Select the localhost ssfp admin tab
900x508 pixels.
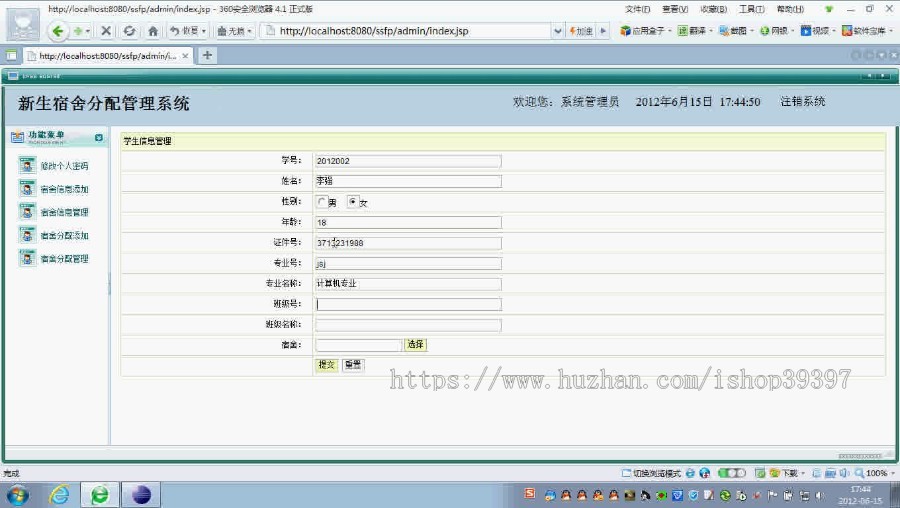[106, 56]
